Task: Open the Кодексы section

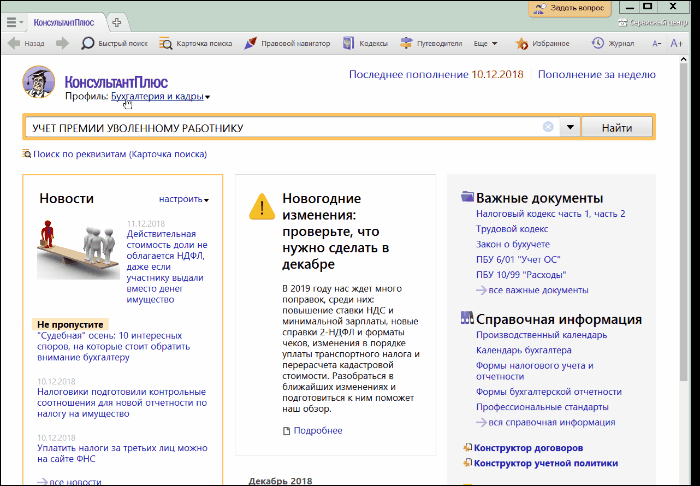Action: point(365,43)
